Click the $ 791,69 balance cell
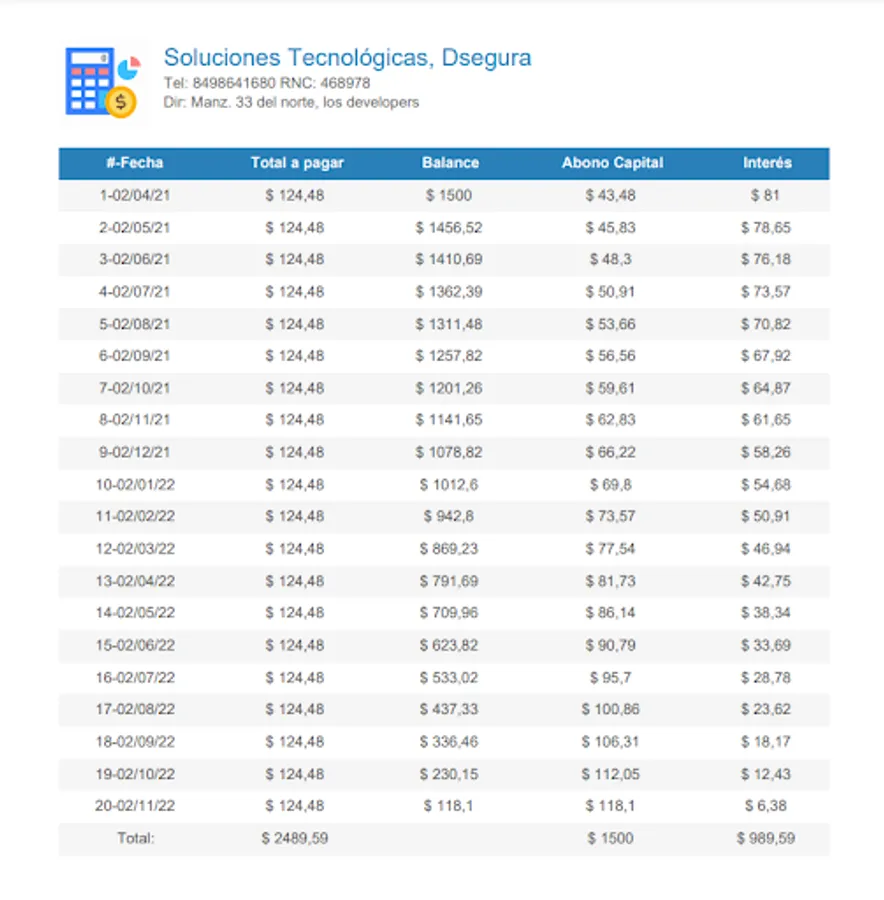 coord(449,581)
